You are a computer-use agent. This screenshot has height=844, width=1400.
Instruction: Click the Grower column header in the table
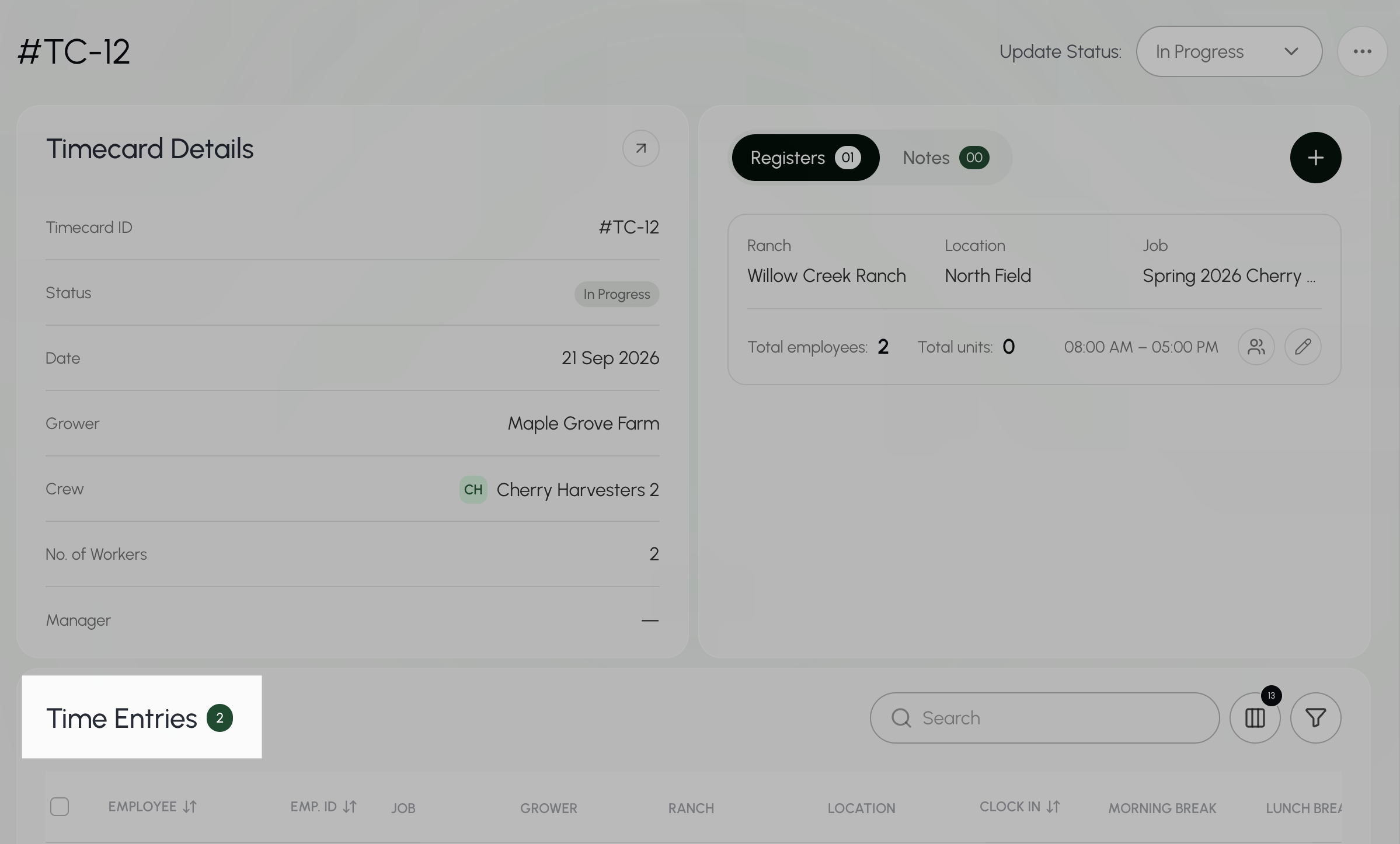click(x=548, y=808)
